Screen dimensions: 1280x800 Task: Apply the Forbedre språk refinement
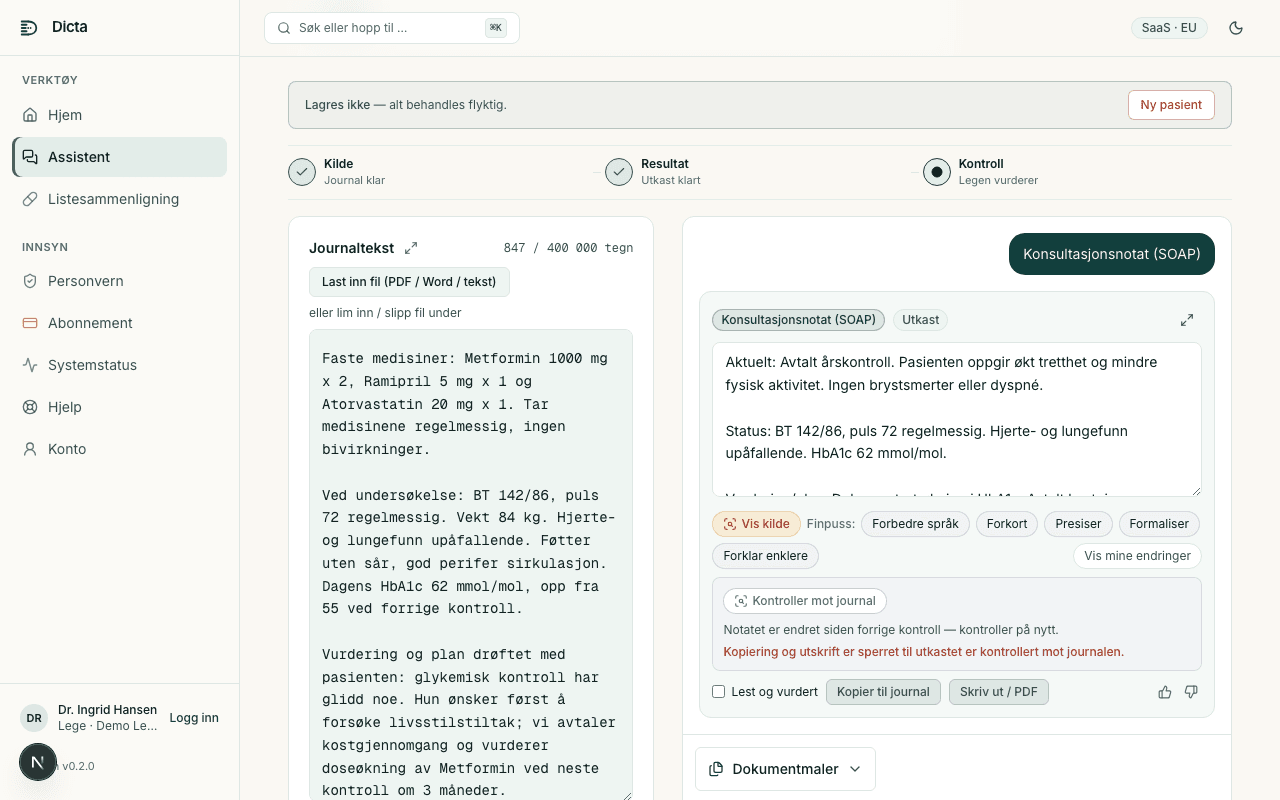tap(915, 524)
